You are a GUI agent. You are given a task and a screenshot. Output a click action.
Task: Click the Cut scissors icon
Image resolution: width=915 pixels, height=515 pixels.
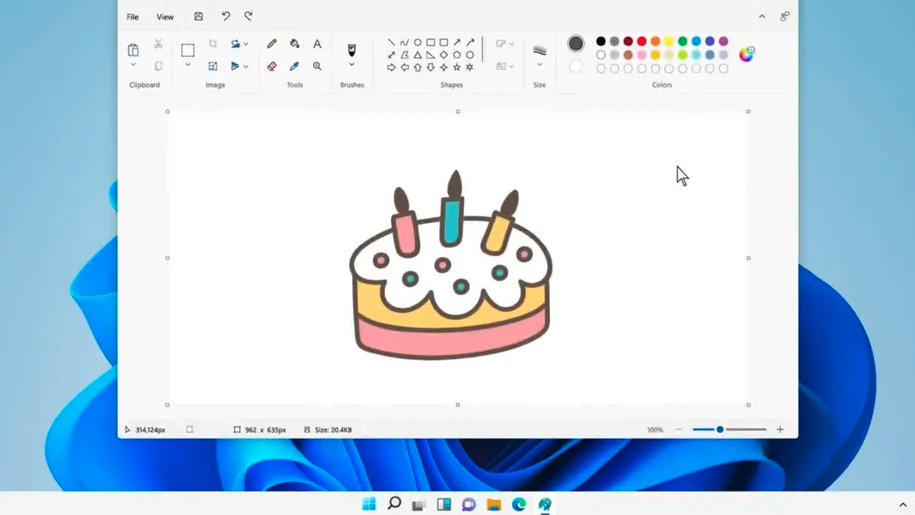click(158, 44)
